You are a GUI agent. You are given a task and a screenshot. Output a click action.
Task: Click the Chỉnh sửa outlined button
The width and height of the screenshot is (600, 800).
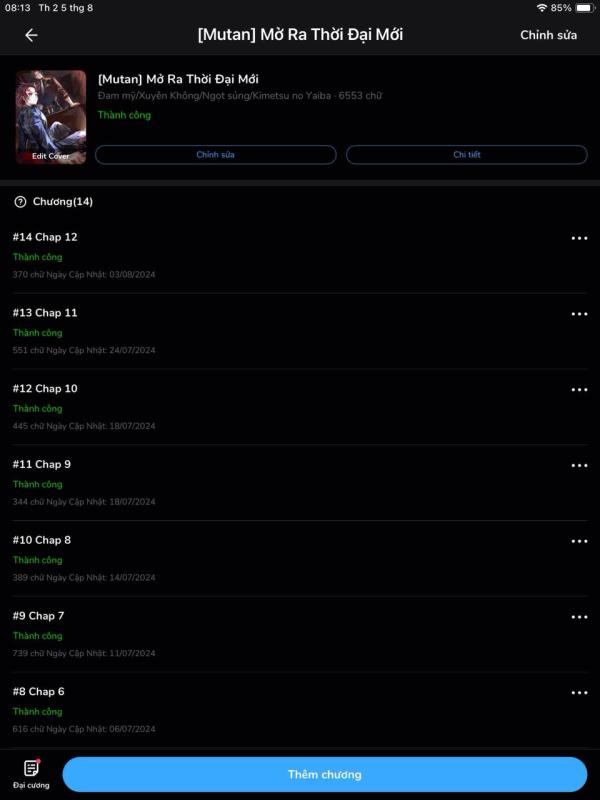(x=215, y=155)
